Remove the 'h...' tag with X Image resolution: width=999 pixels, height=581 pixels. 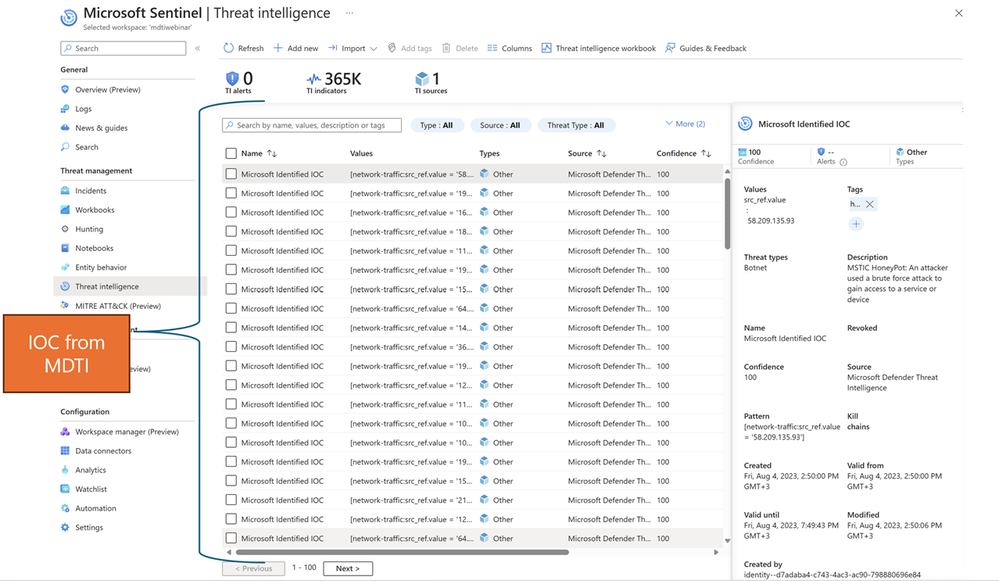870,204
